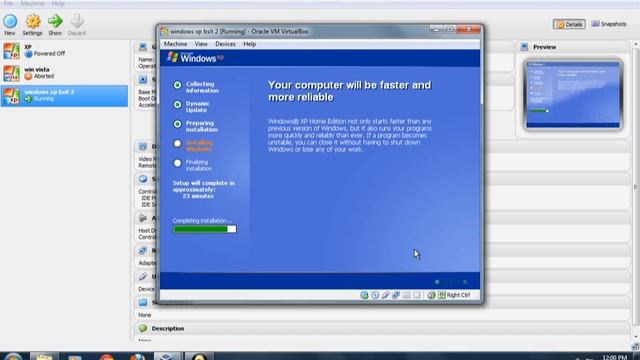Click the hard disk activity status icon
Viewport: 640px width, 360px height.
[364, 295]
